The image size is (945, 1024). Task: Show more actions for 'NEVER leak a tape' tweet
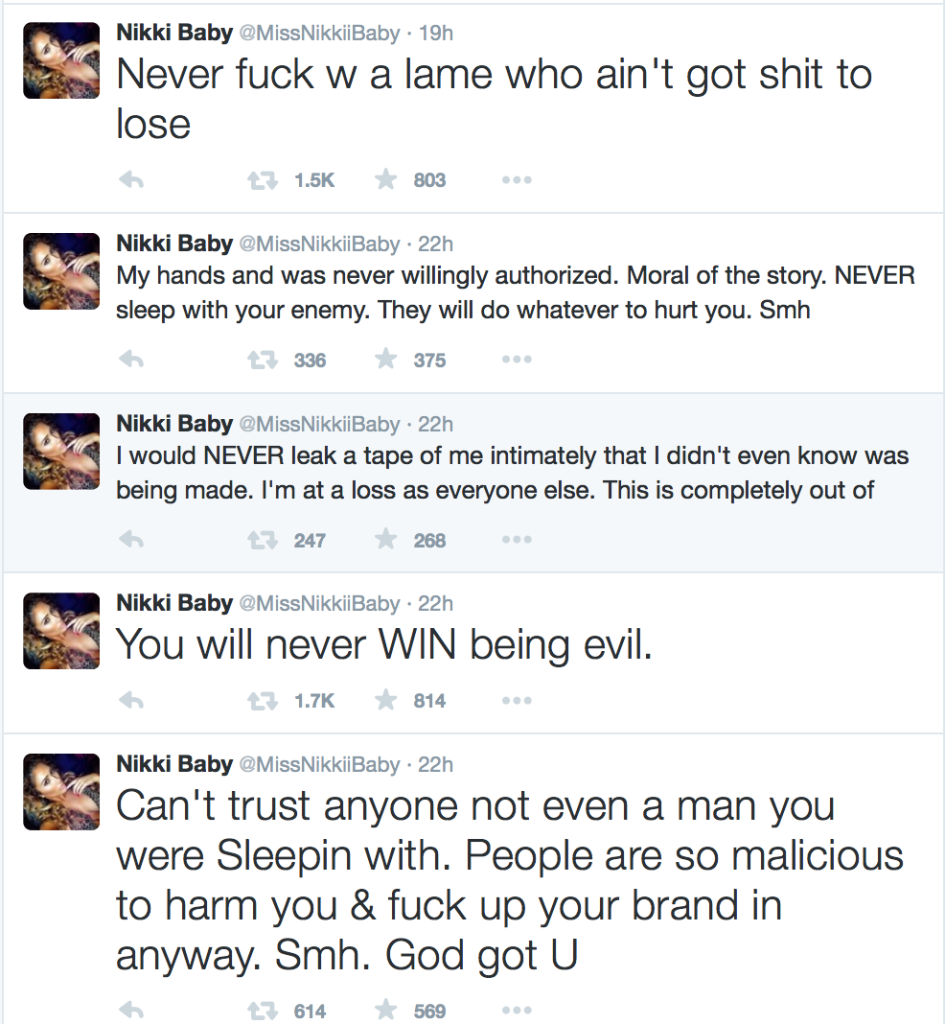click(x=516, y=541)
